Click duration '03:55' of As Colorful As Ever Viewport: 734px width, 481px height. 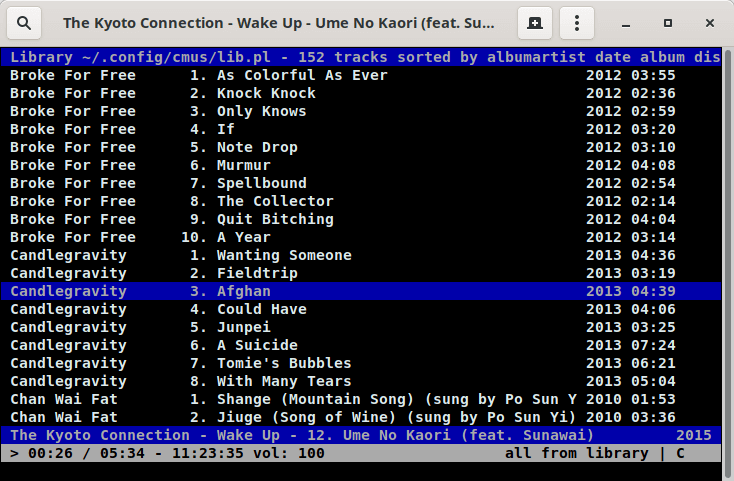[x=653, y=75]
